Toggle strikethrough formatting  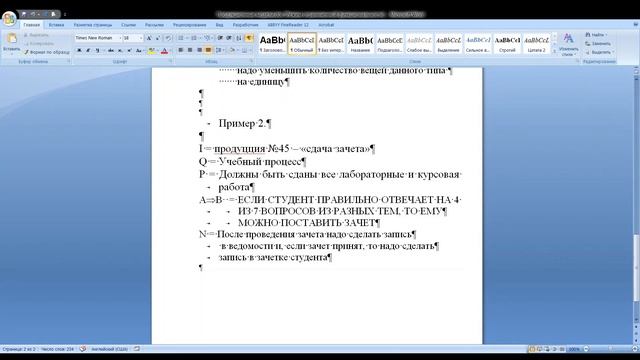point(111,50)
